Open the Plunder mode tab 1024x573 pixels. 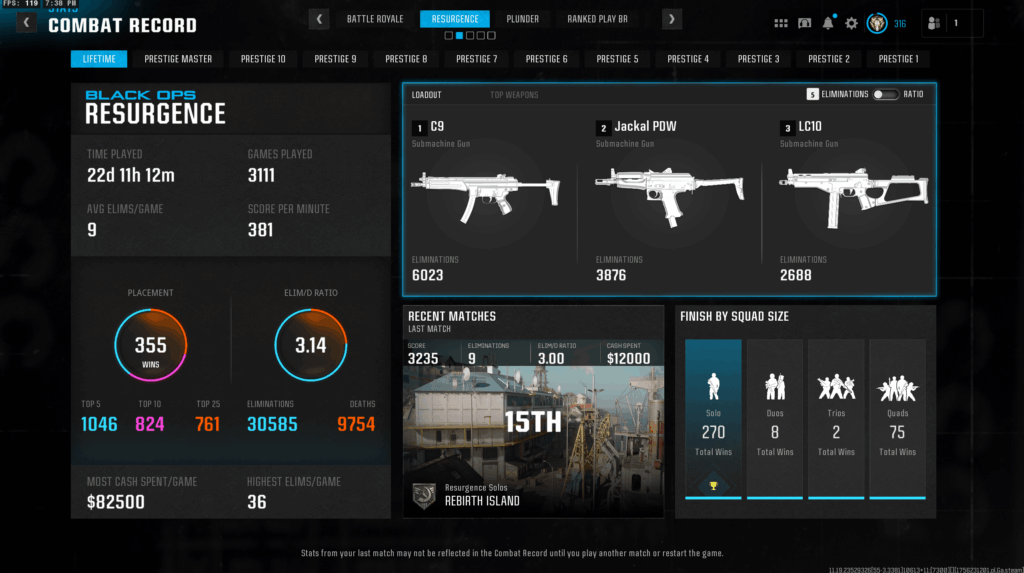point(522,19)
